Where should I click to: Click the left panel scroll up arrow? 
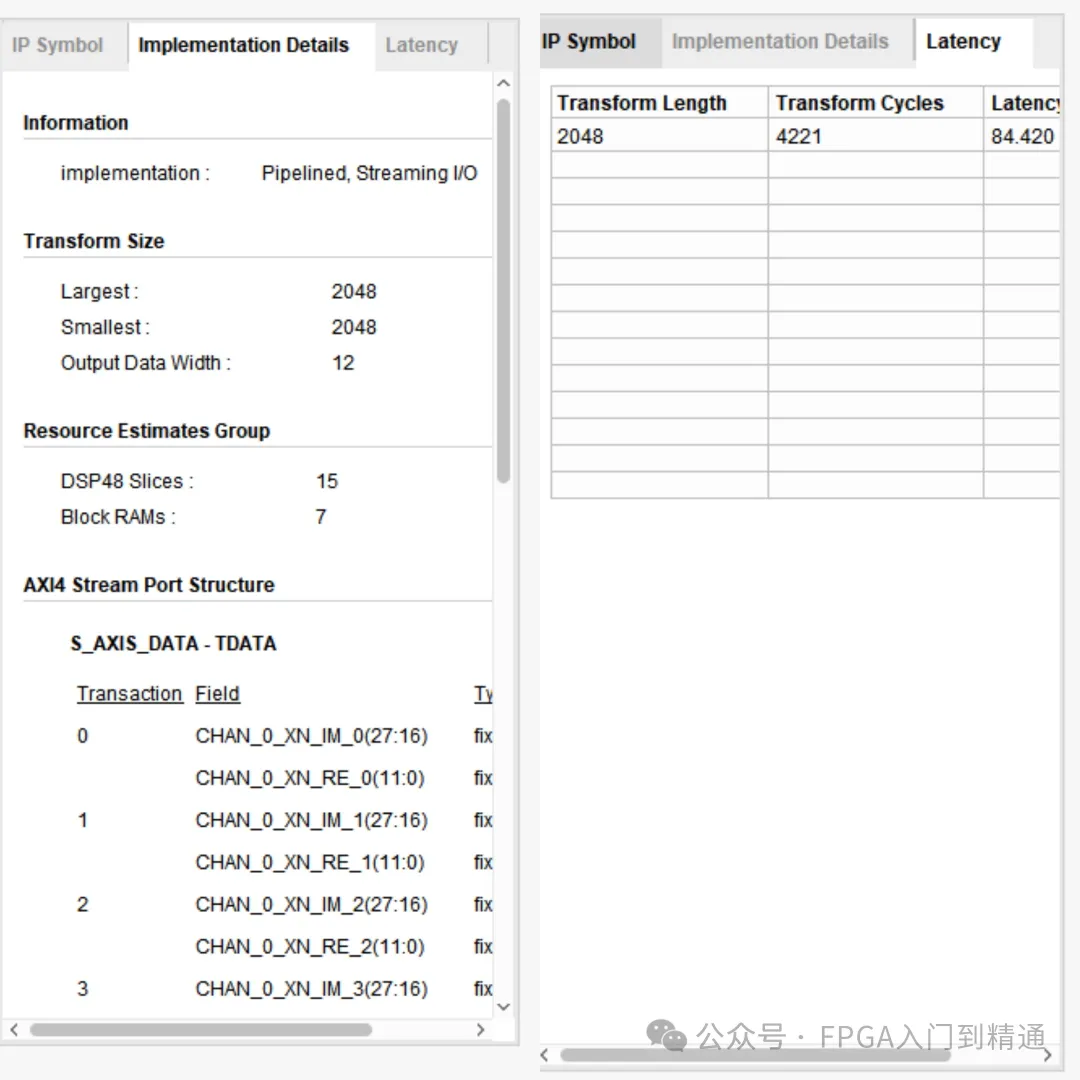click(503, 83)
